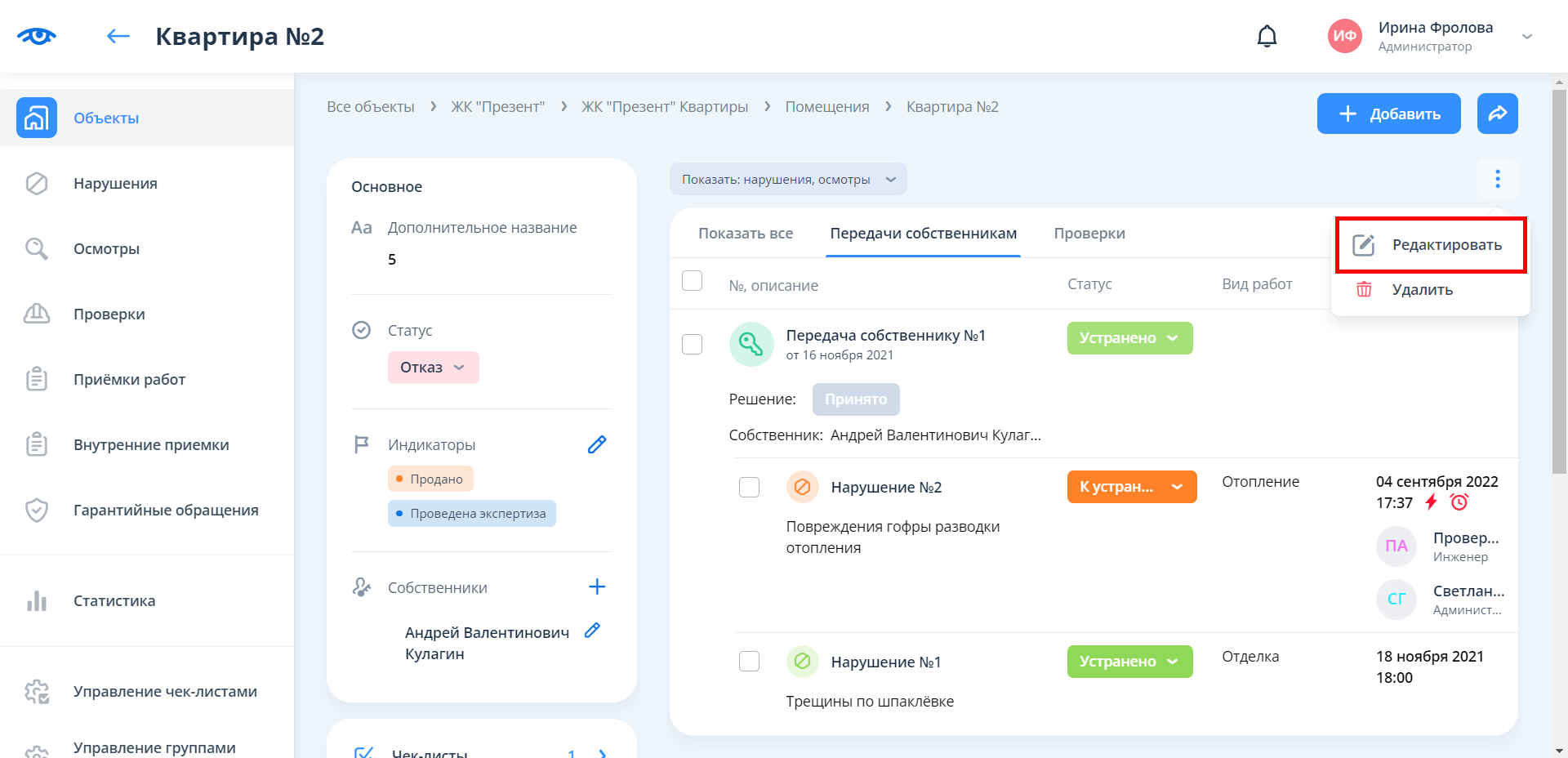Click the Добавить button
This screenshot has width=1568, height=758.
[x=1388, y=114]
